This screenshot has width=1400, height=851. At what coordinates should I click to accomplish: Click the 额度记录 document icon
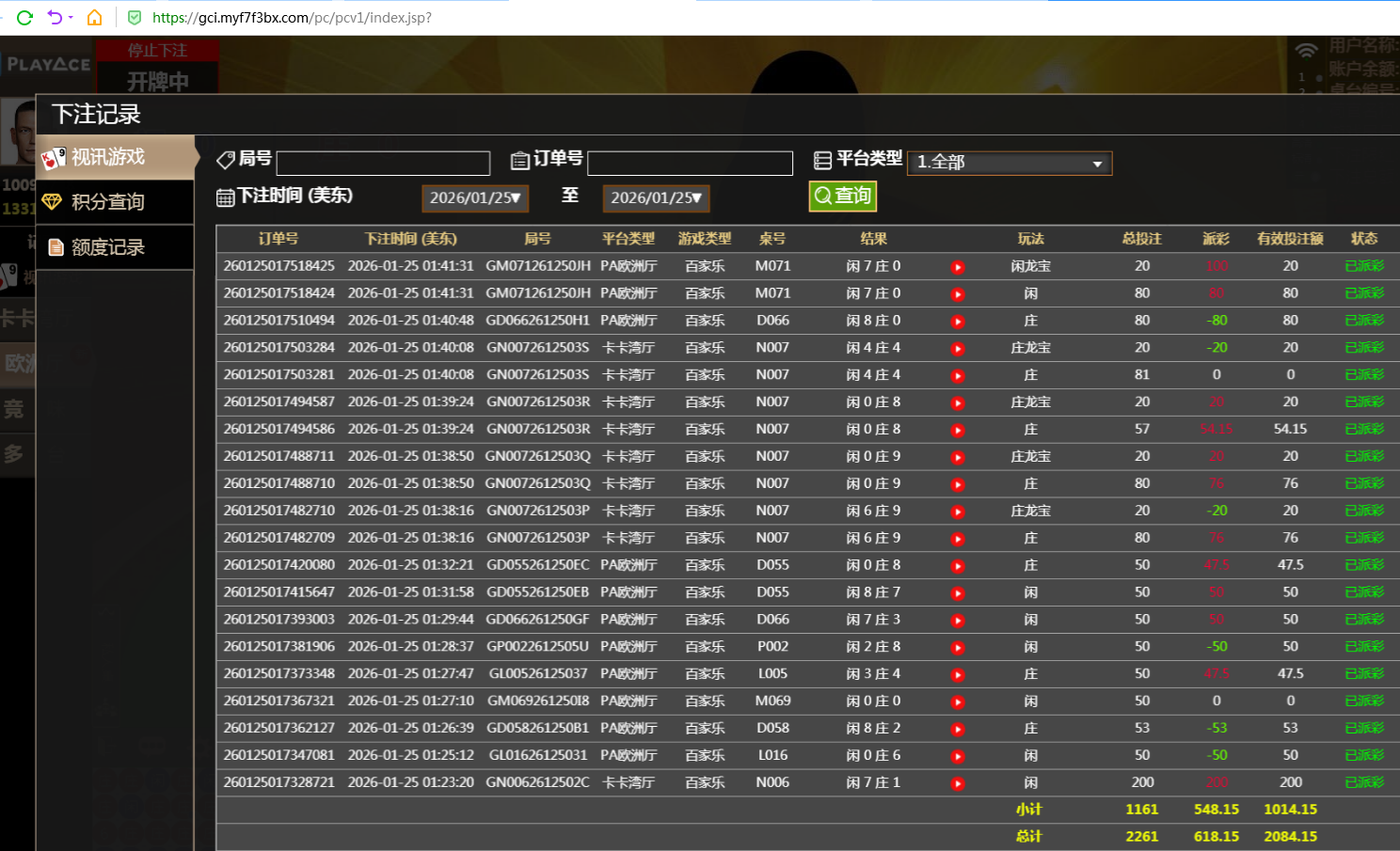pyautogui.click(x=56, y=246)
